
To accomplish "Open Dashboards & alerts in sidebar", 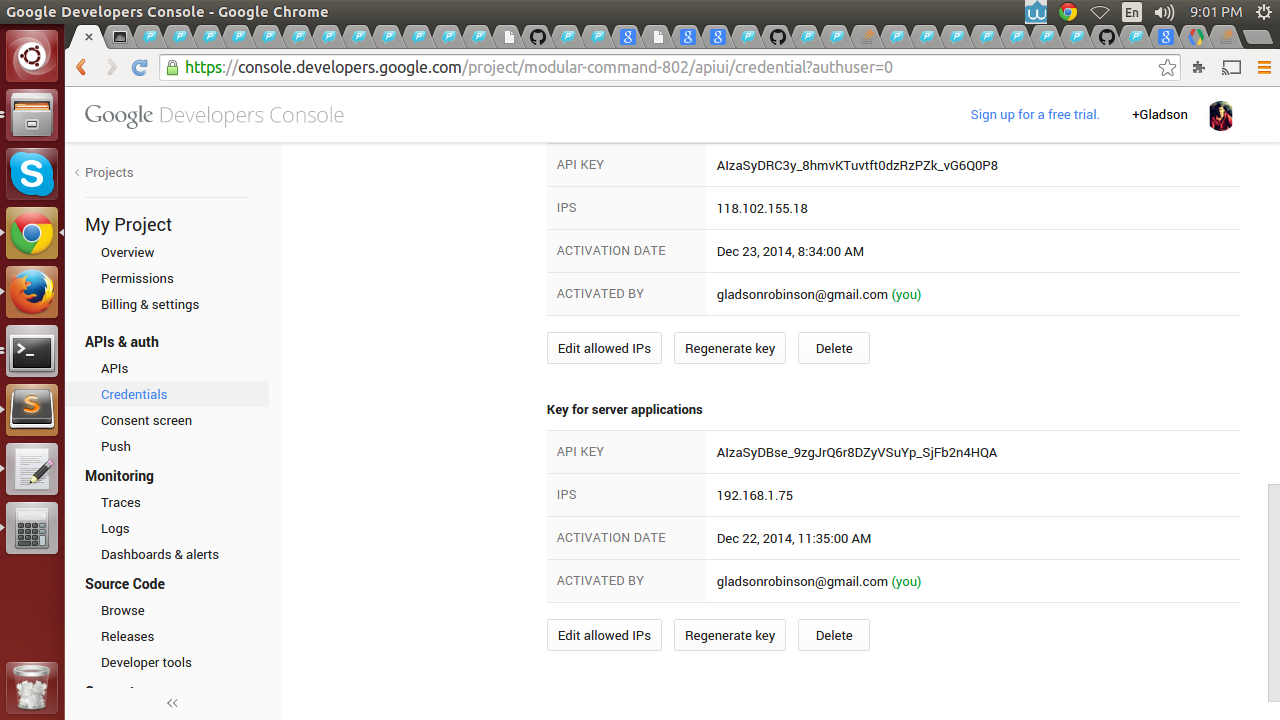I will point(160,554).
